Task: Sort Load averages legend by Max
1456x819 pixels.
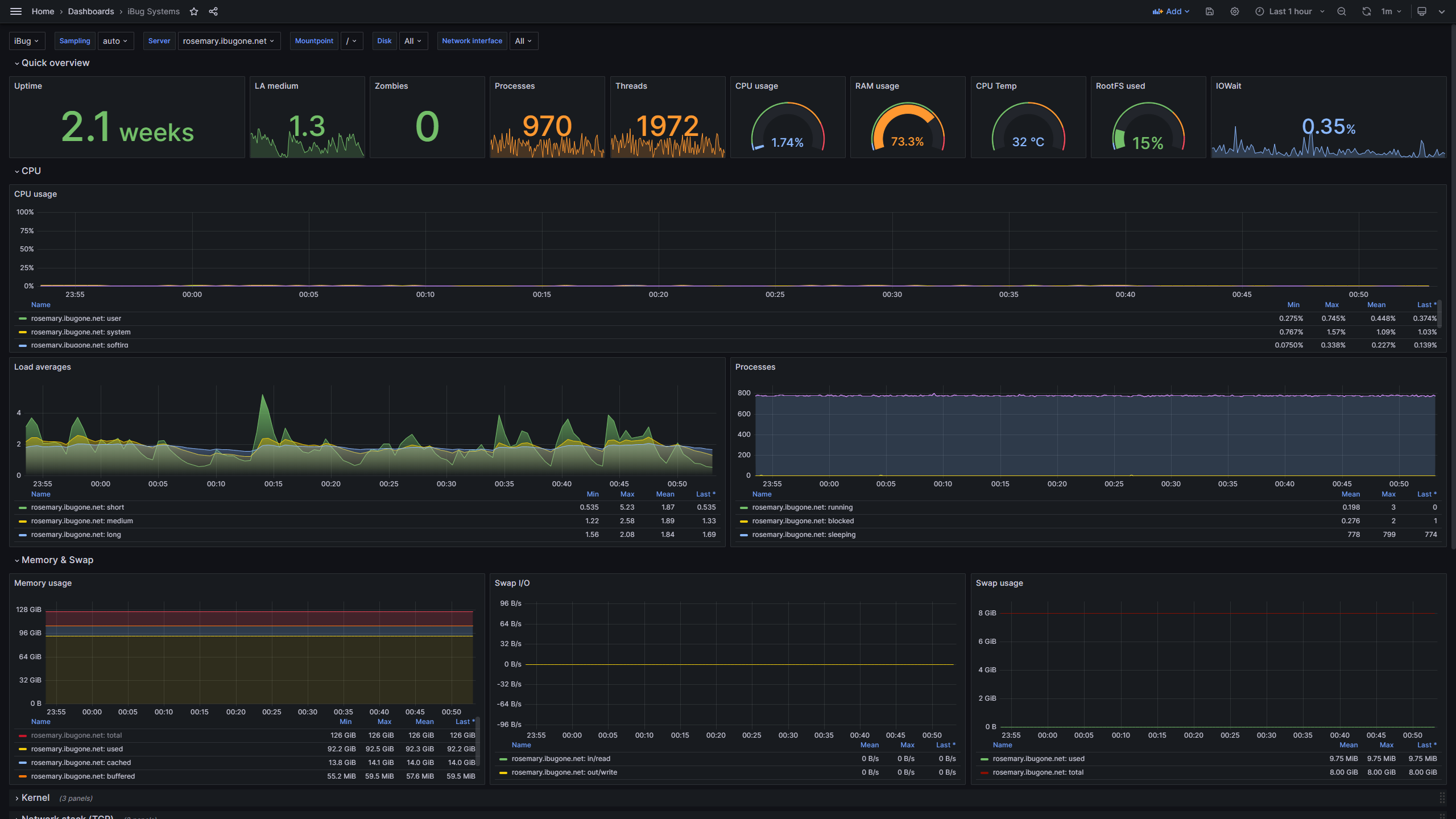Action: tap(627, 494)
